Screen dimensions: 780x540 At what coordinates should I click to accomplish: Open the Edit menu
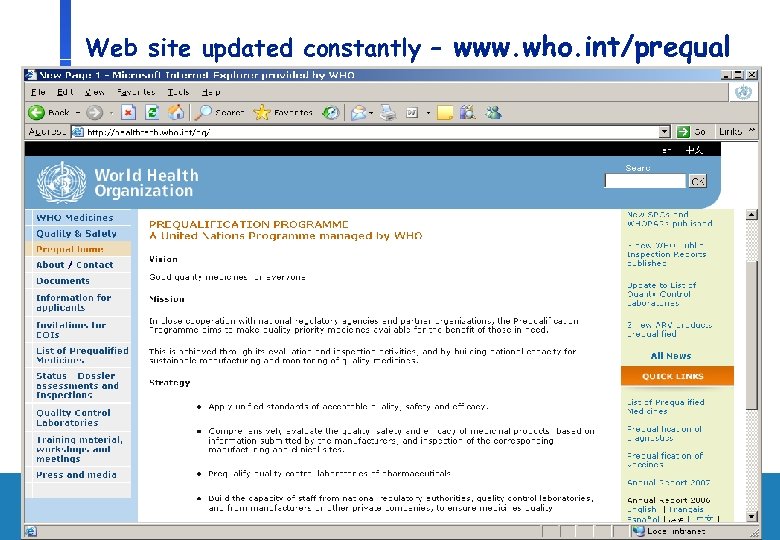pyautogui.click(x=65, y=92)
